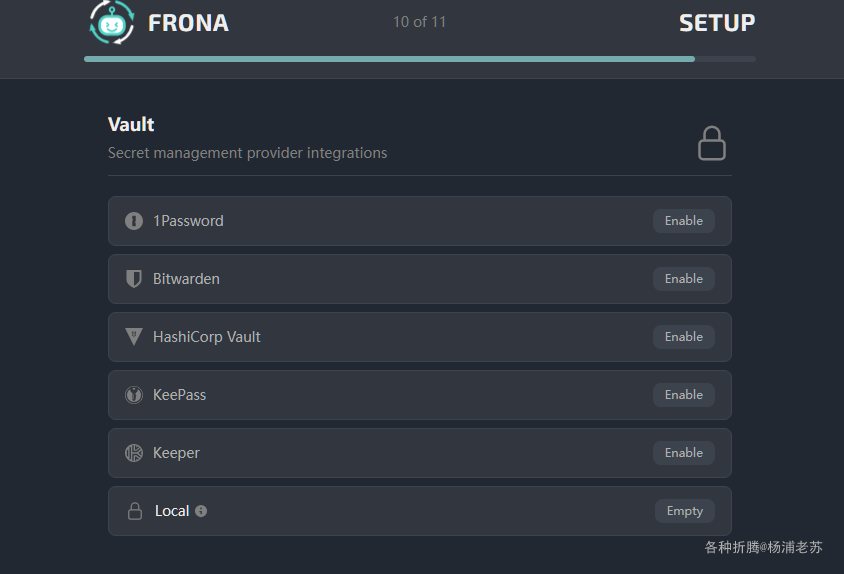
Task: Click the Bitwarden shield icon
Action: coord(134,279)
